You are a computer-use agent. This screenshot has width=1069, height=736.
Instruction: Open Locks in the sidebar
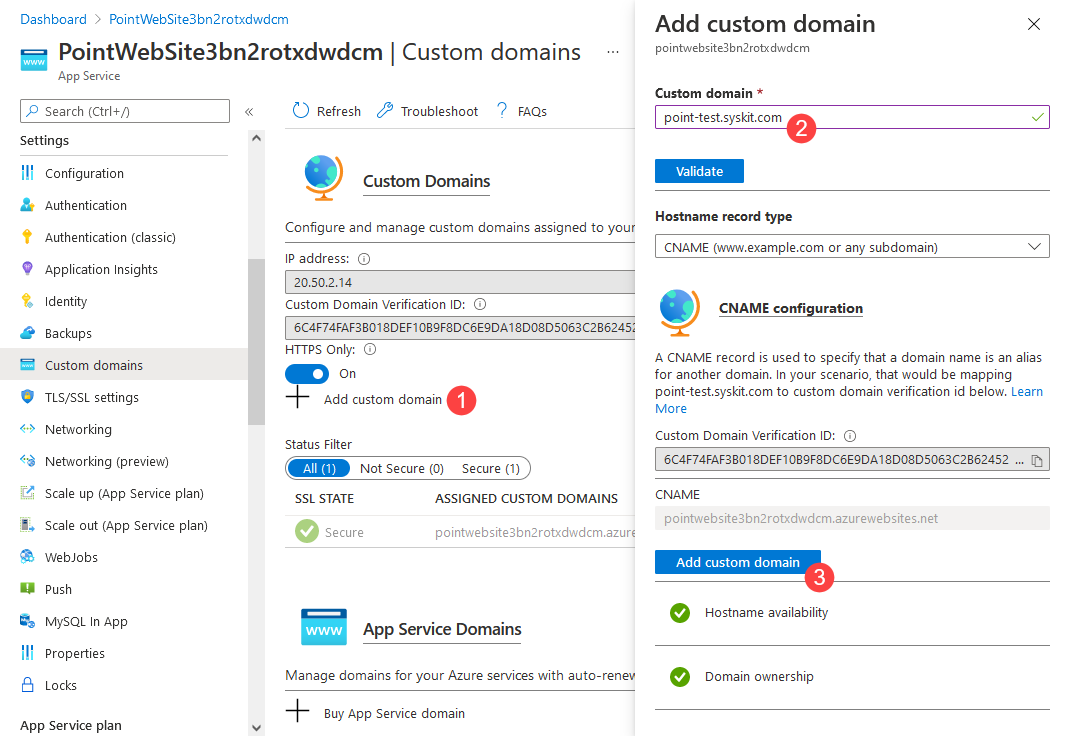click(x=63, y=684)
